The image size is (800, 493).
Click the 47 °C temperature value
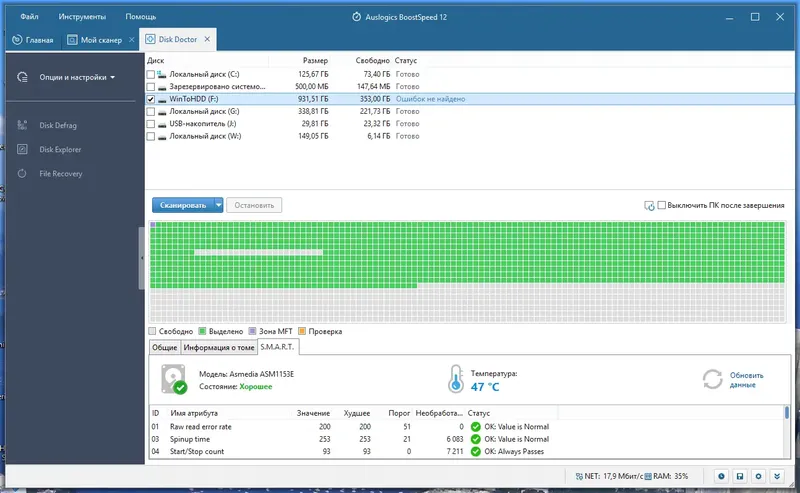485,387
